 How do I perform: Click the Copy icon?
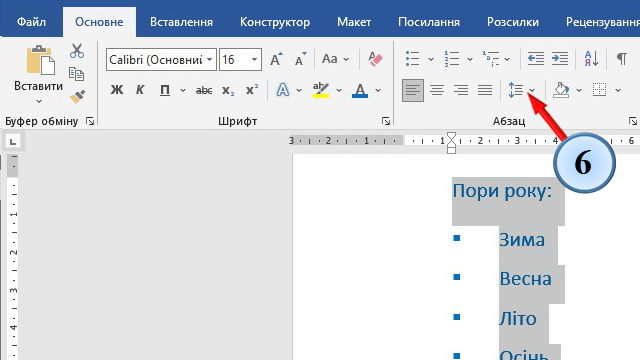pyautogui.click(x=76, y=74)
